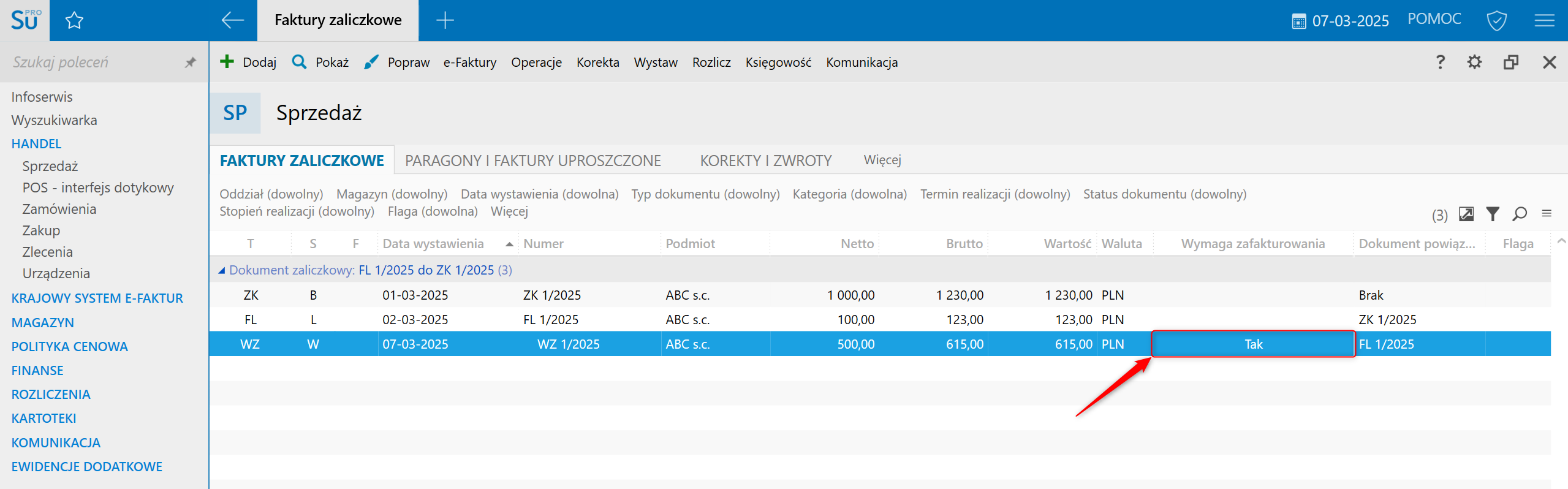The image size is (1568, 489).
Task: Collapse the Dokument zaliczkowy group
Action: click(222, 270)
